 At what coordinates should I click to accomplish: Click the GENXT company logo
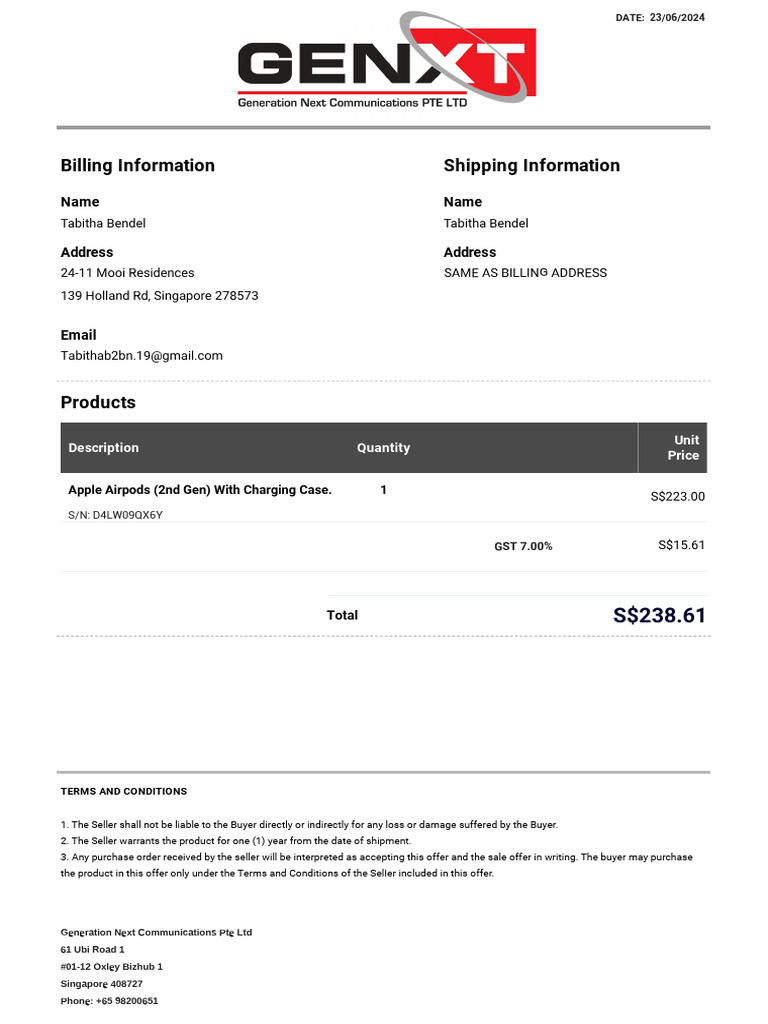(386, 64)
